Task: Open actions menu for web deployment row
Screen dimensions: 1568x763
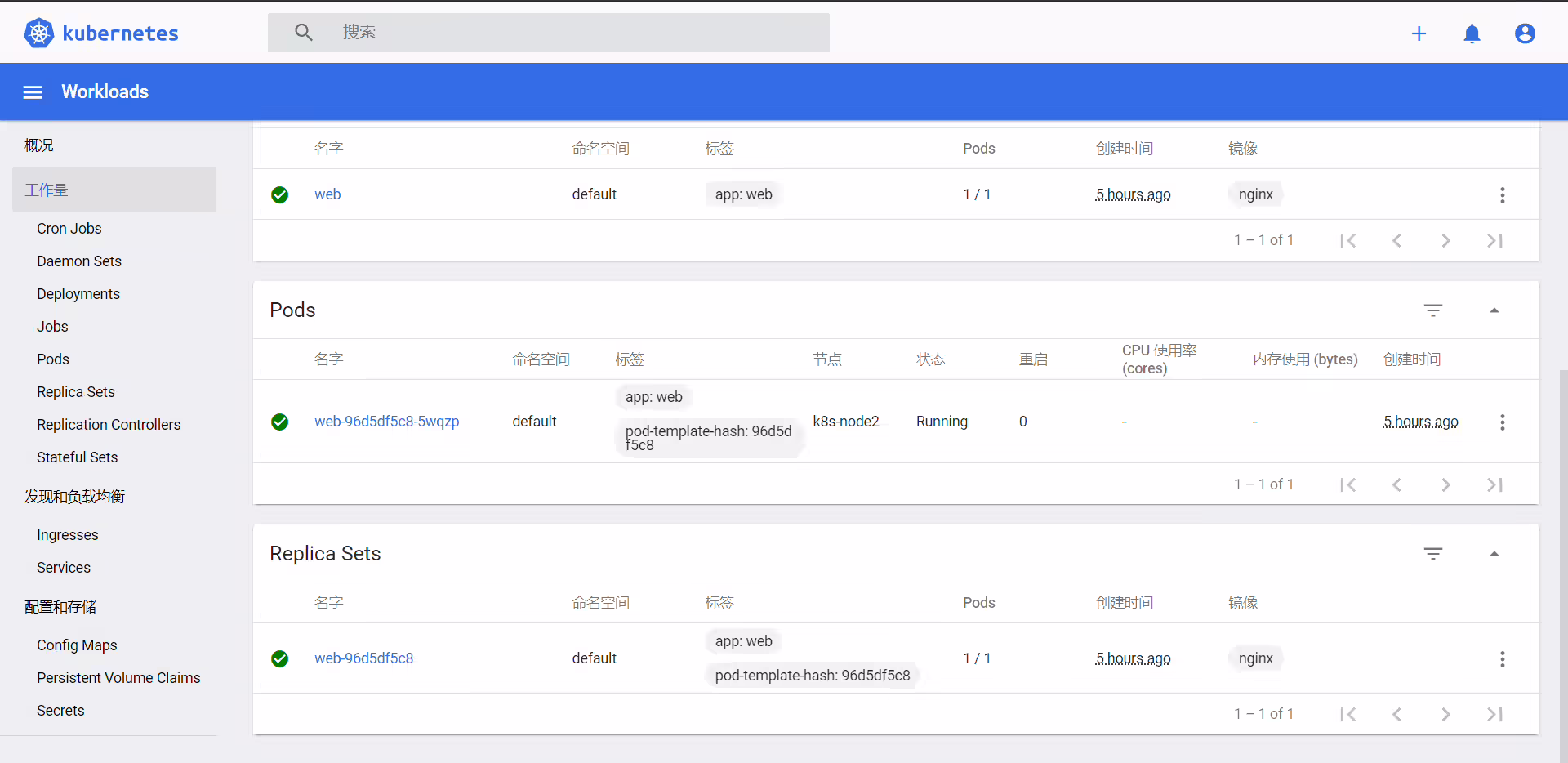Action: [x=1502, y=194]
